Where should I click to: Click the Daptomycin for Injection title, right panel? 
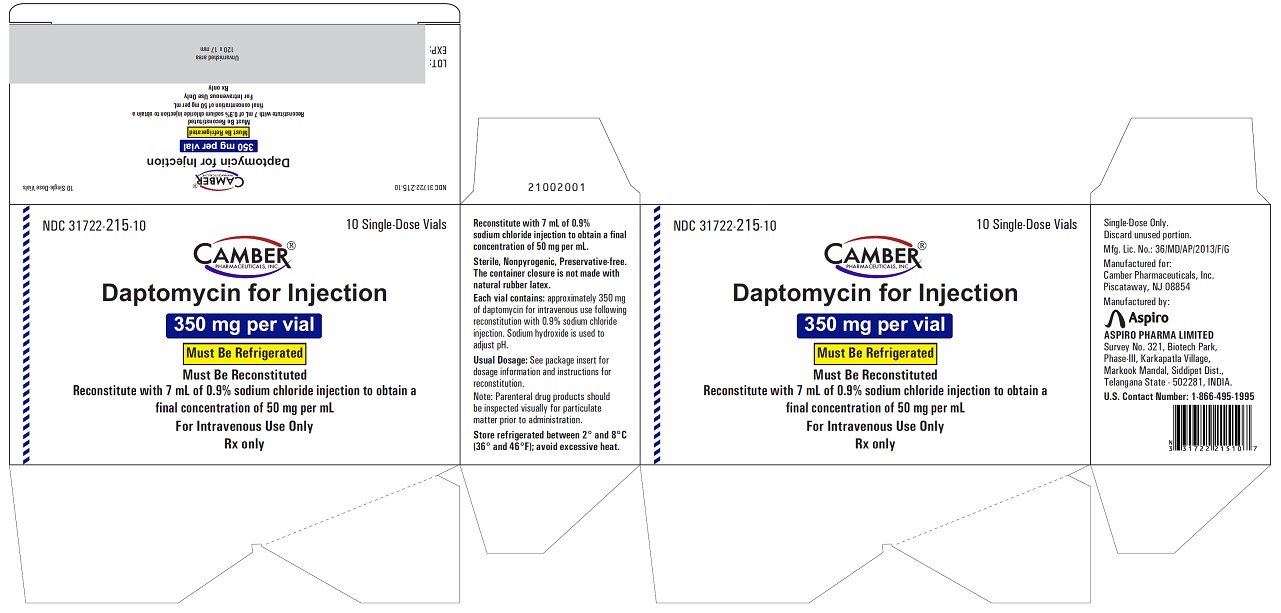click(x=875, y=293)
